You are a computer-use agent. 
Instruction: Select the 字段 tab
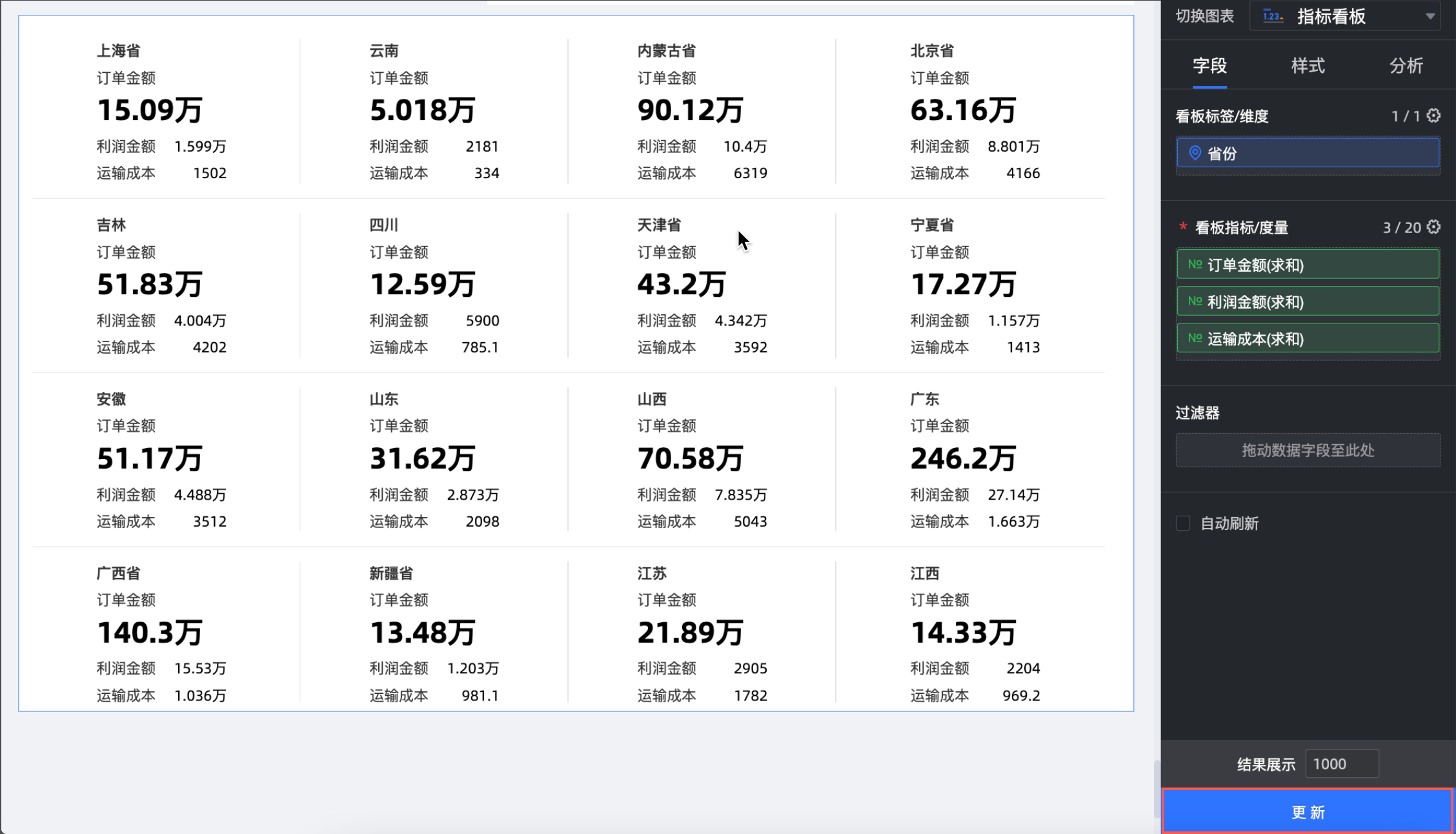point(1209,65)
